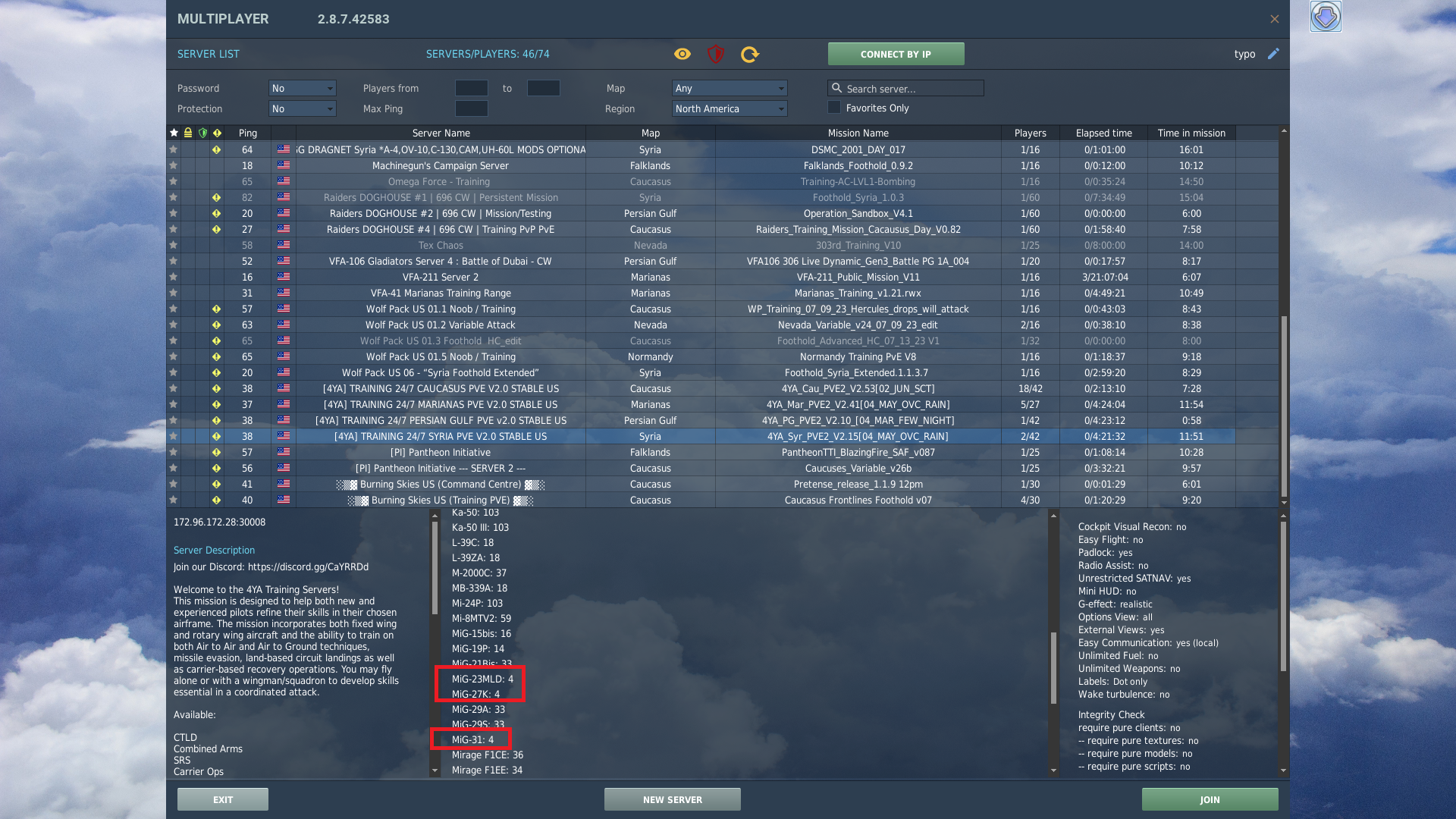Click the CONNECT BY IP button
The width and height of the screenshot is (1456, 819).
point(896,54)
